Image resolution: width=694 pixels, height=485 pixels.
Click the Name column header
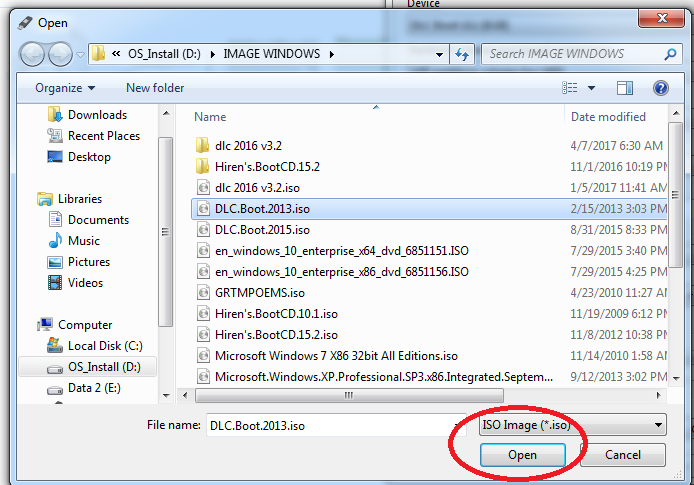(210, 117)
